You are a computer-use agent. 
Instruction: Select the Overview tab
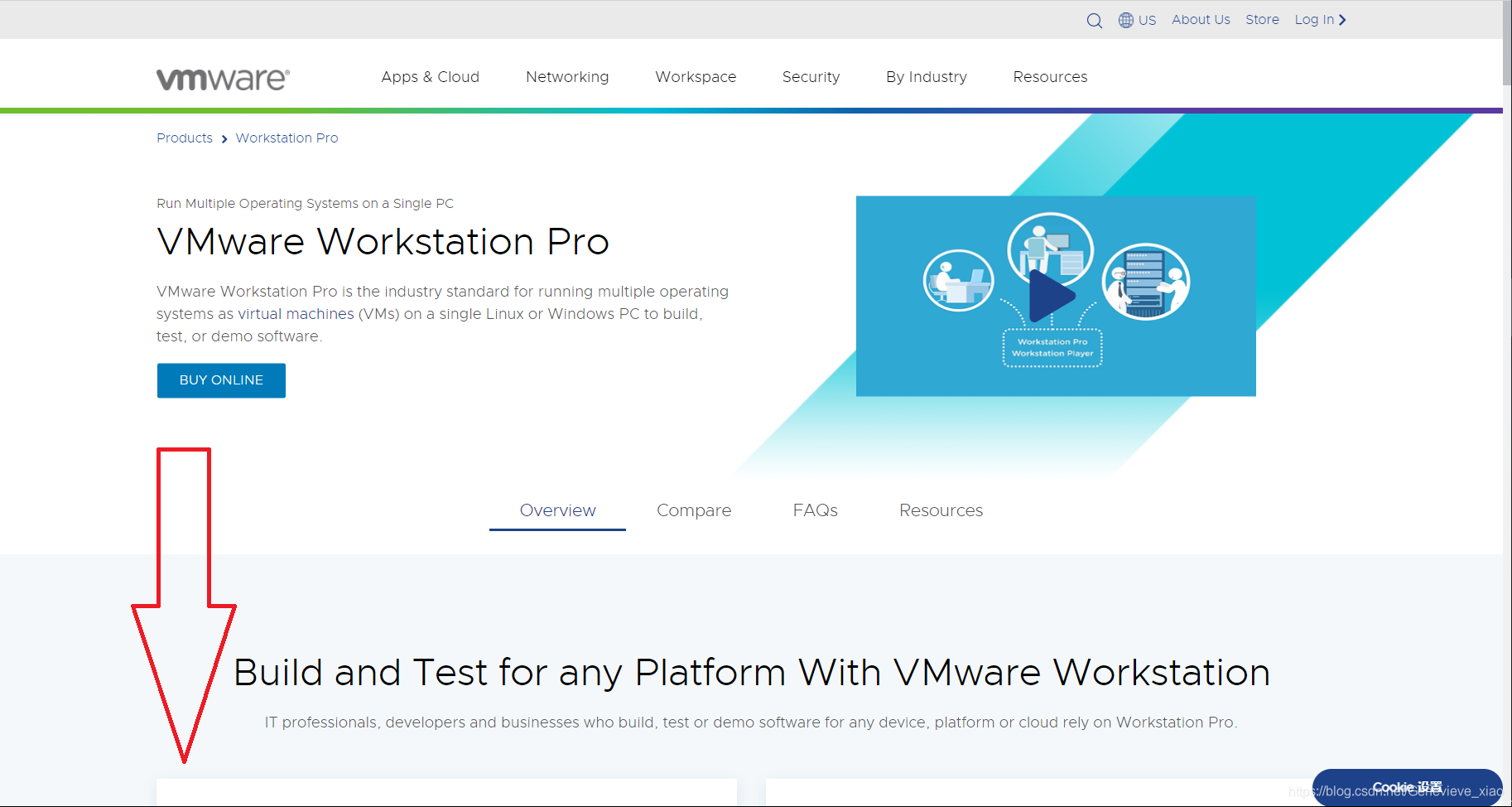point(557,510)
